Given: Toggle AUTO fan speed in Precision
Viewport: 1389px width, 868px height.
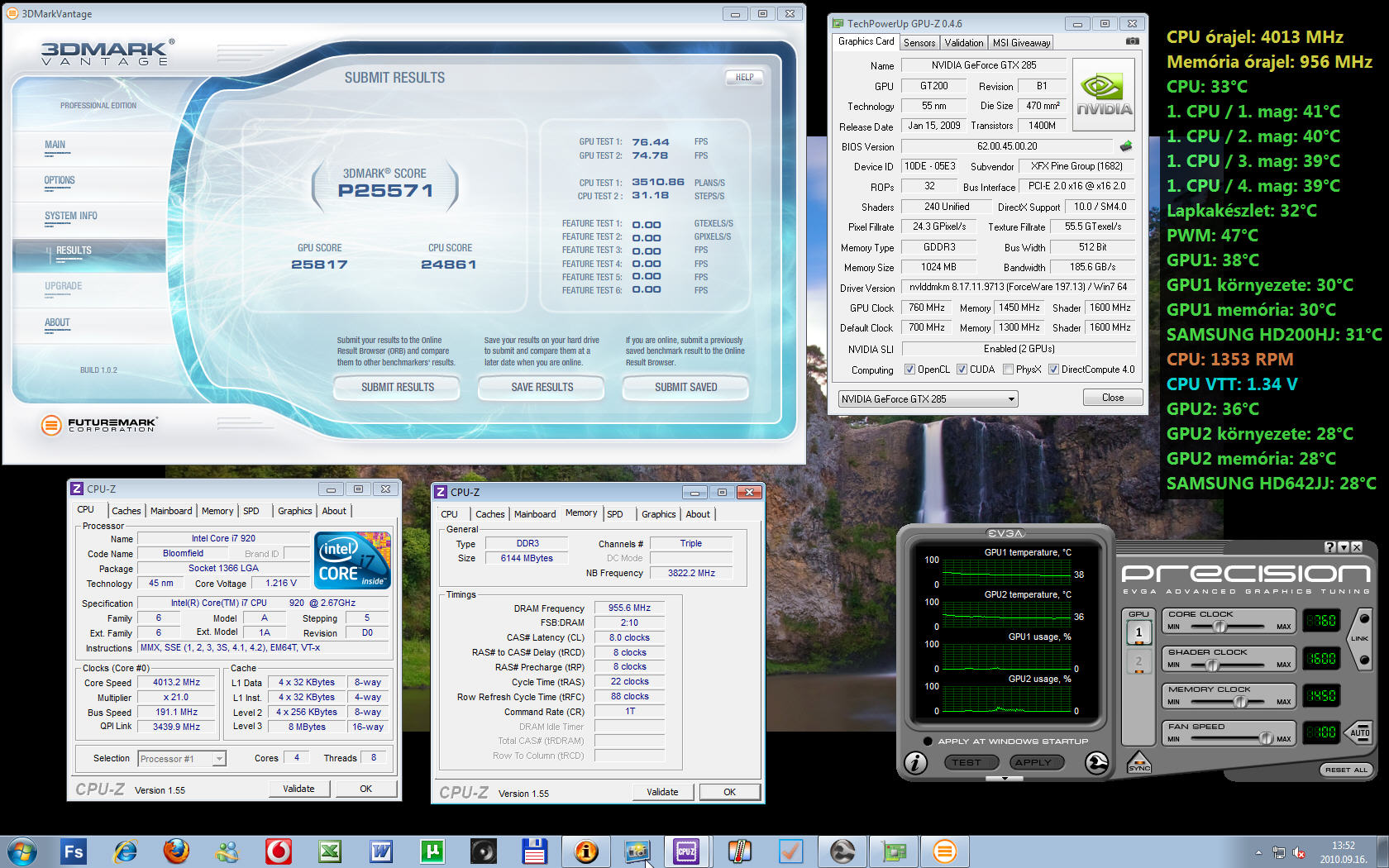Looking at the screenshot, I should 1360,732.
